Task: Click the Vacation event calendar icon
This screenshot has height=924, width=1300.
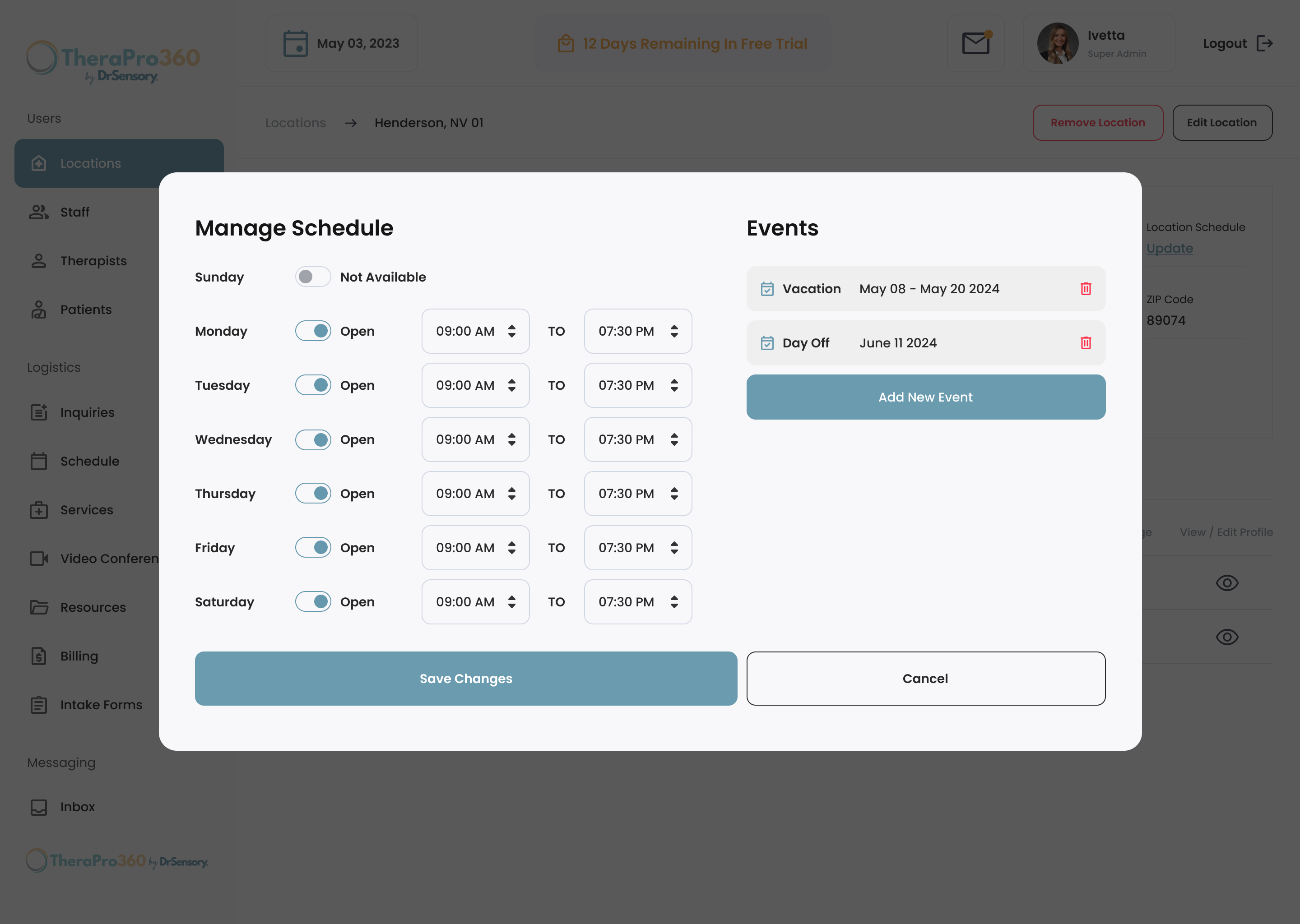Action: [x=767, y=289]
